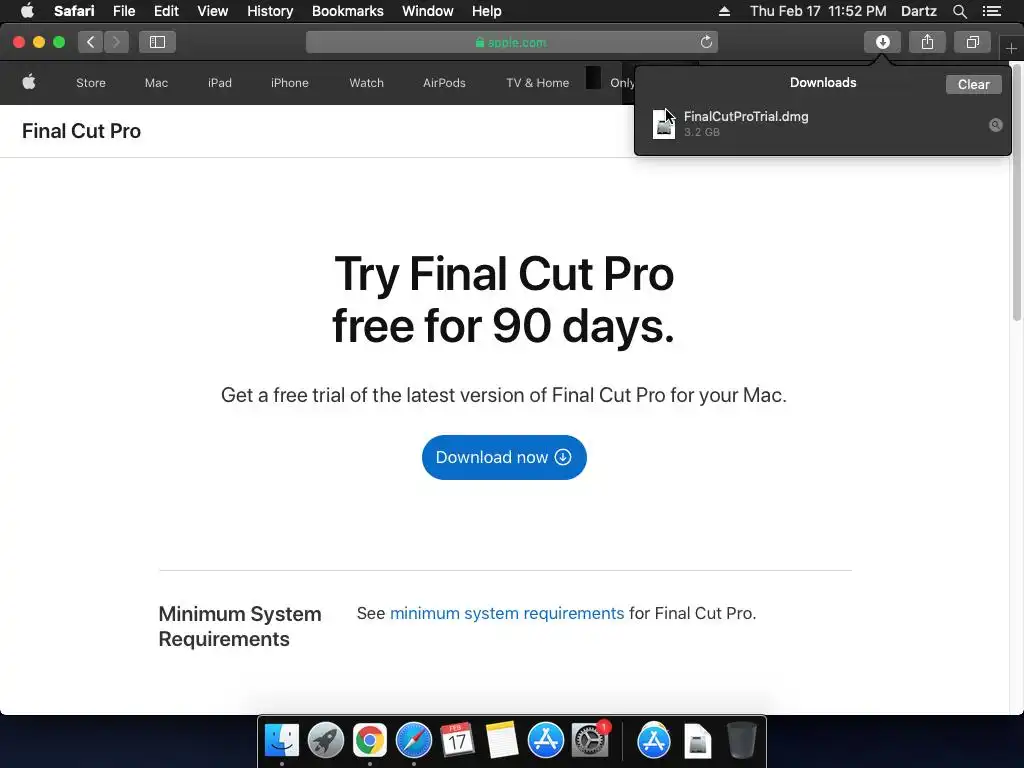The height and width of the screenshot is (768, 1024).
Task: Open the Trash from the Dock
Action: [x=741, y=741]
